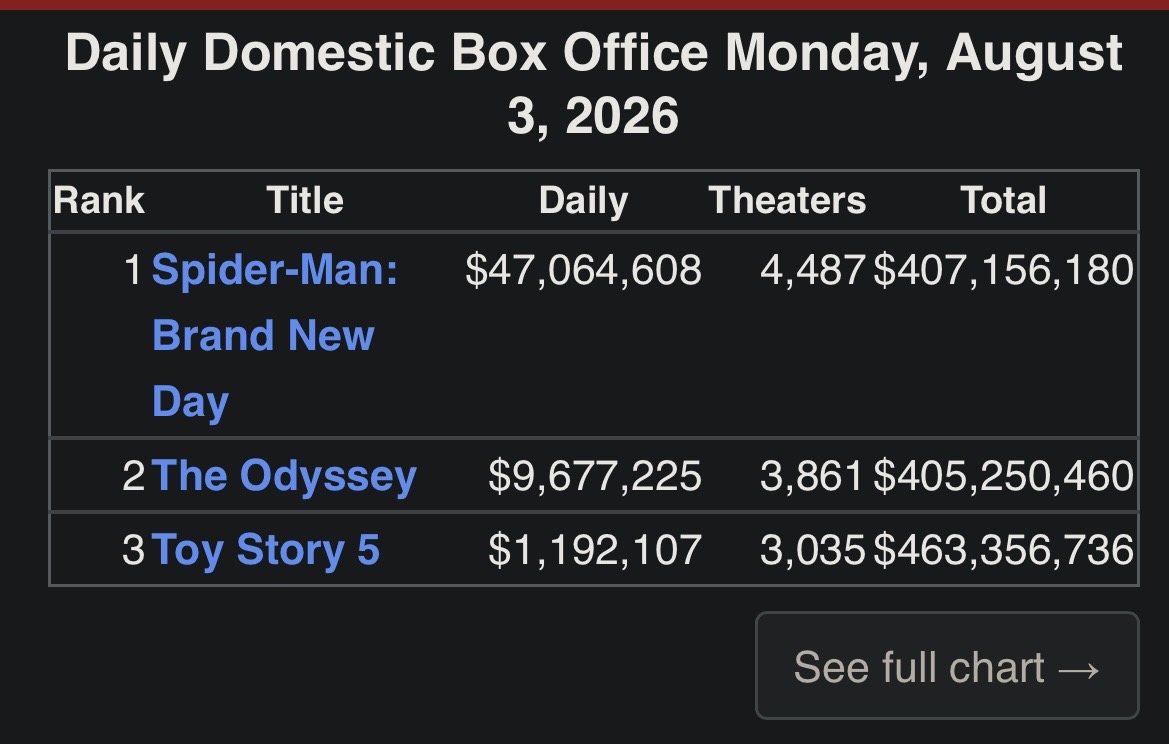1169x744 pixels.
Task: Click the Theaters column header
Action: (787, 201)
